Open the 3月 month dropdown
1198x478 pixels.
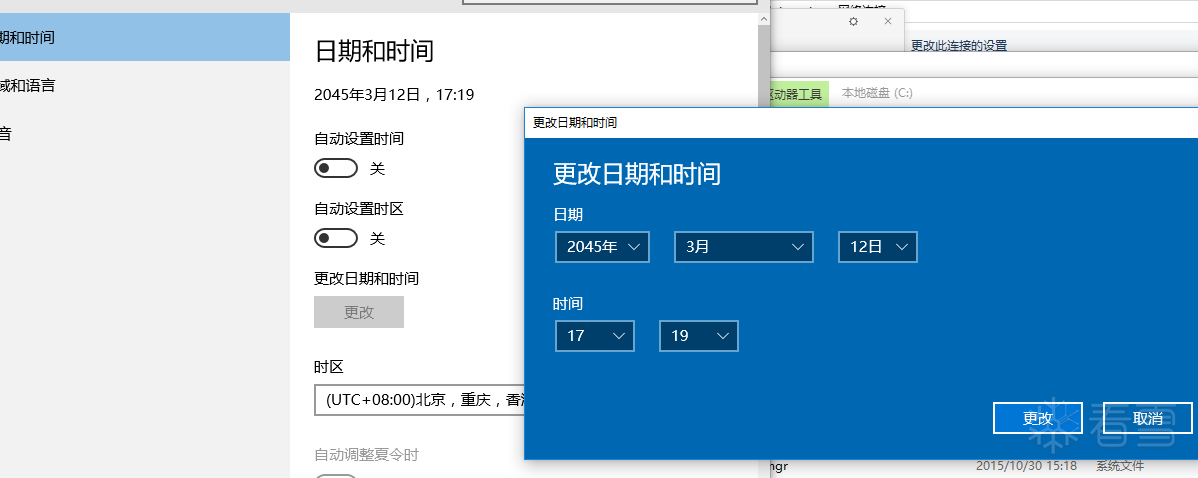pyautogui.click(x=743, y=247)
